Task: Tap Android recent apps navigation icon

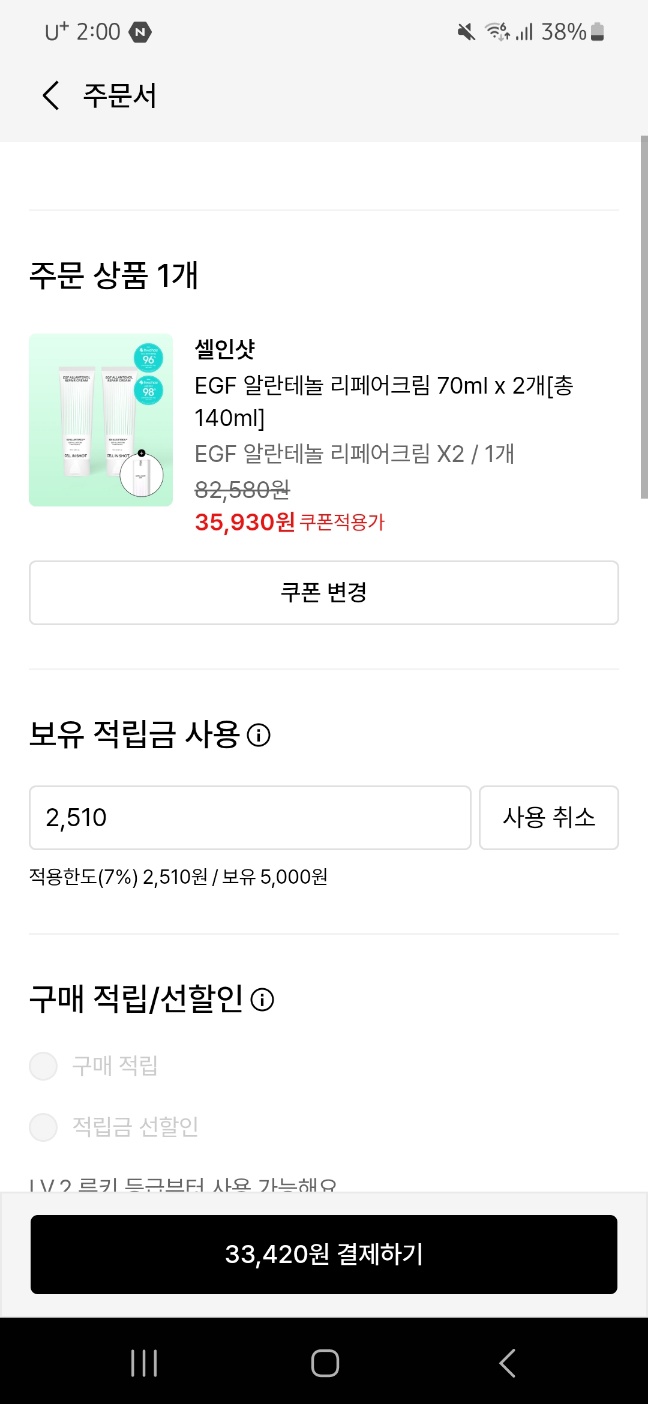Action: tap(144, 1363)
